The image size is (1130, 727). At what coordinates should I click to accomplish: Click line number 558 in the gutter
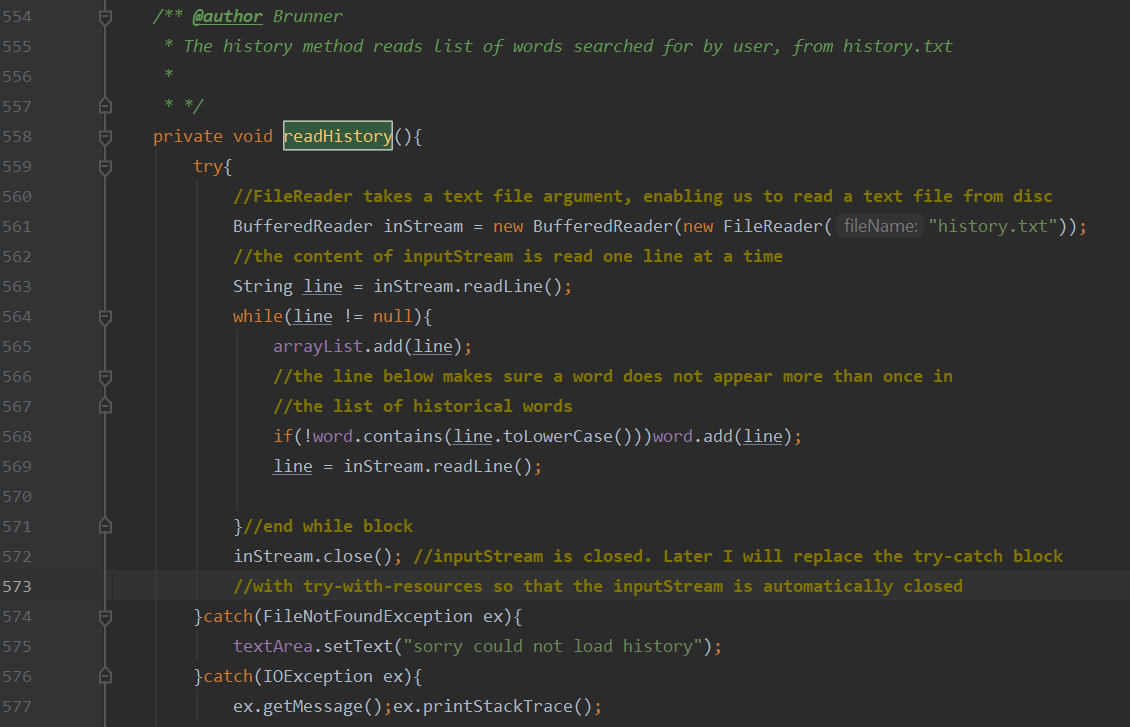tap(17, 136)
